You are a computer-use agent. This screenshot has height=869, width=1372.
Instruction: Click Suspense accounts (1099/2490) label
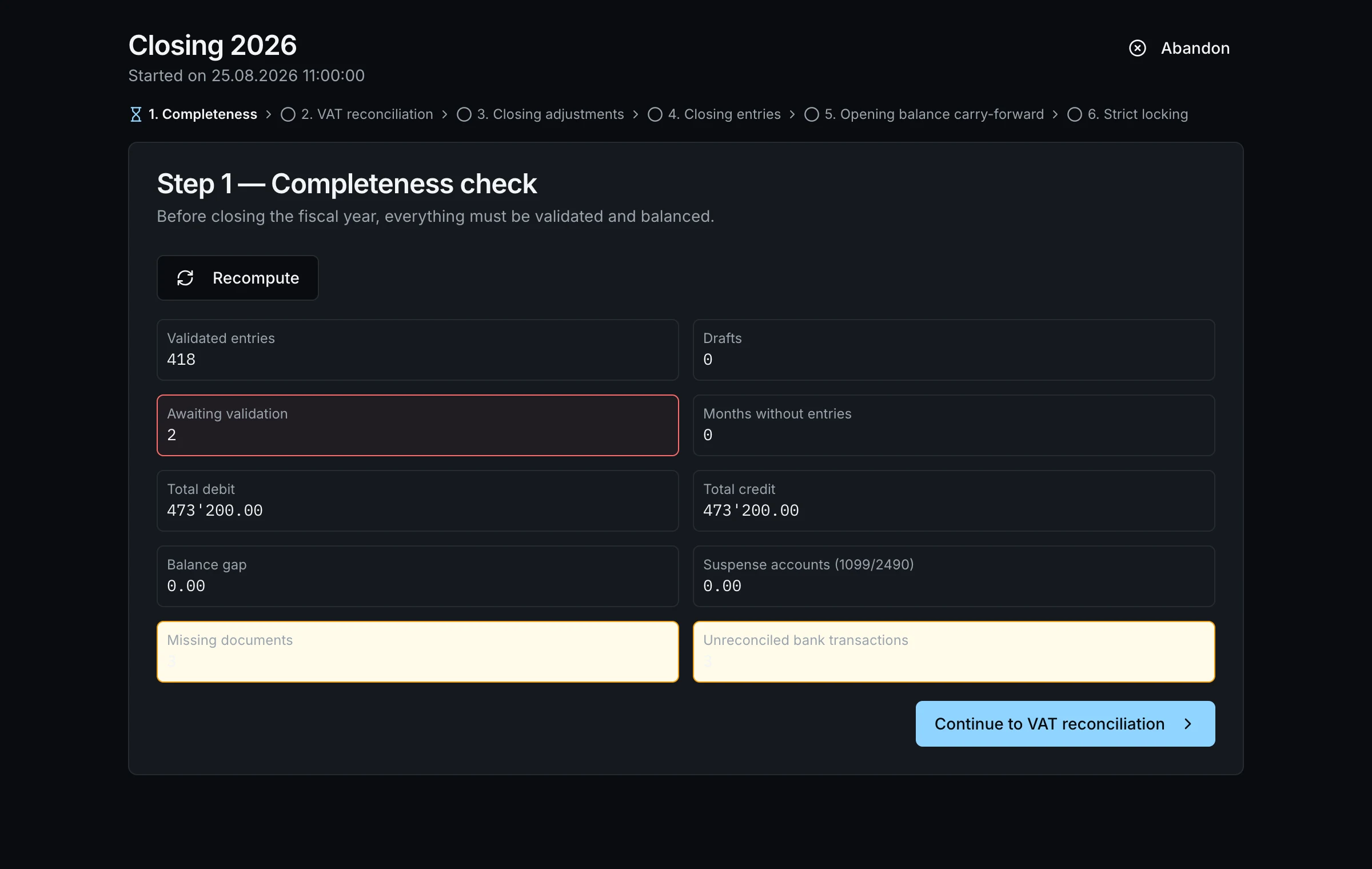tap(808, 565)
